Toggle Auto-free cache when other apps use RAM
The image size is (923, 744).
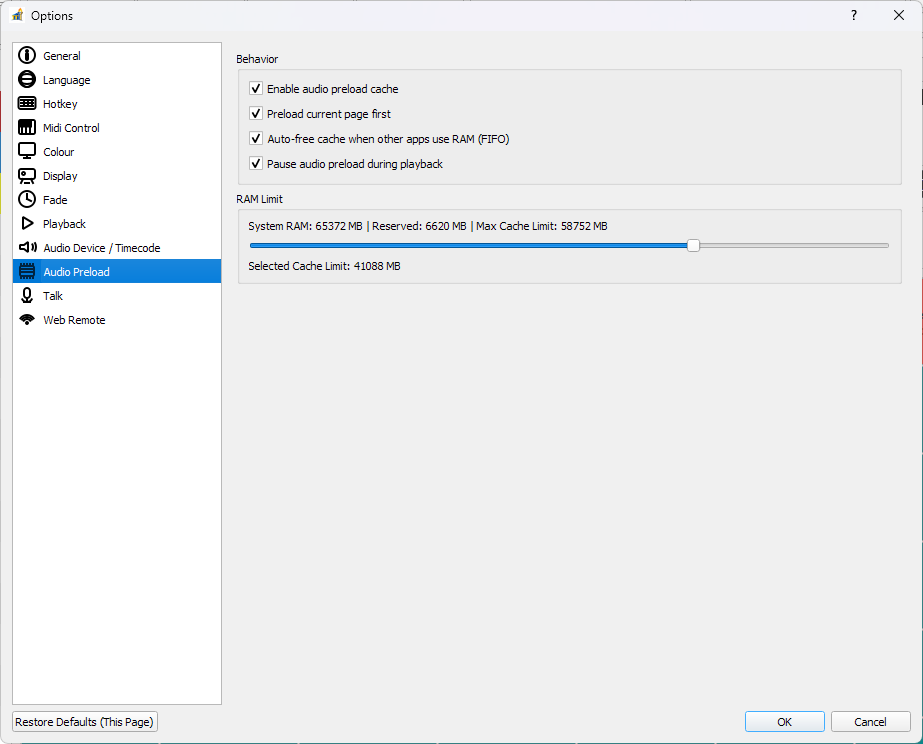[x=256, y=138]
